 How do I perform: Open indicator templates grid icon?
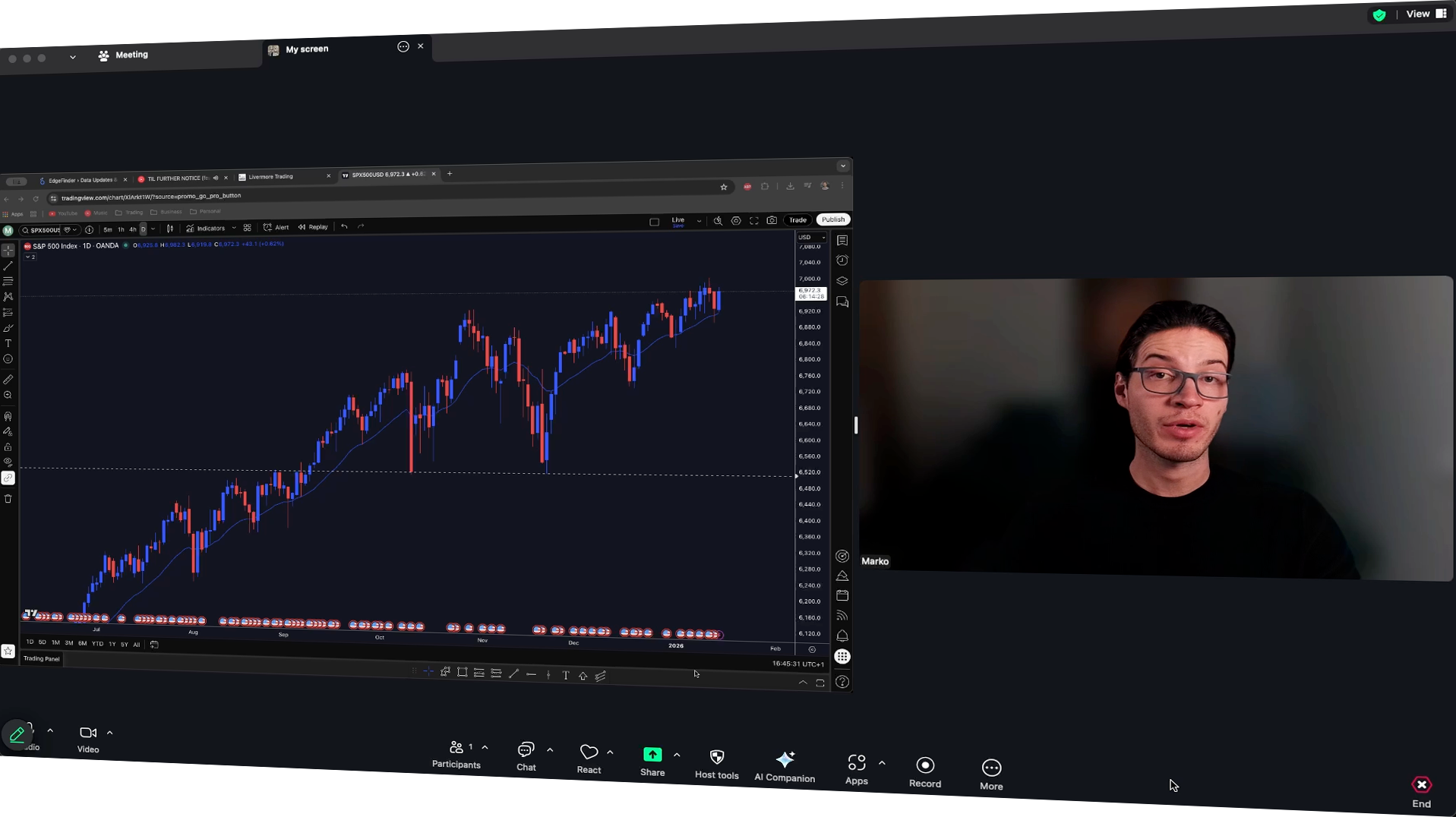(248, 228)
